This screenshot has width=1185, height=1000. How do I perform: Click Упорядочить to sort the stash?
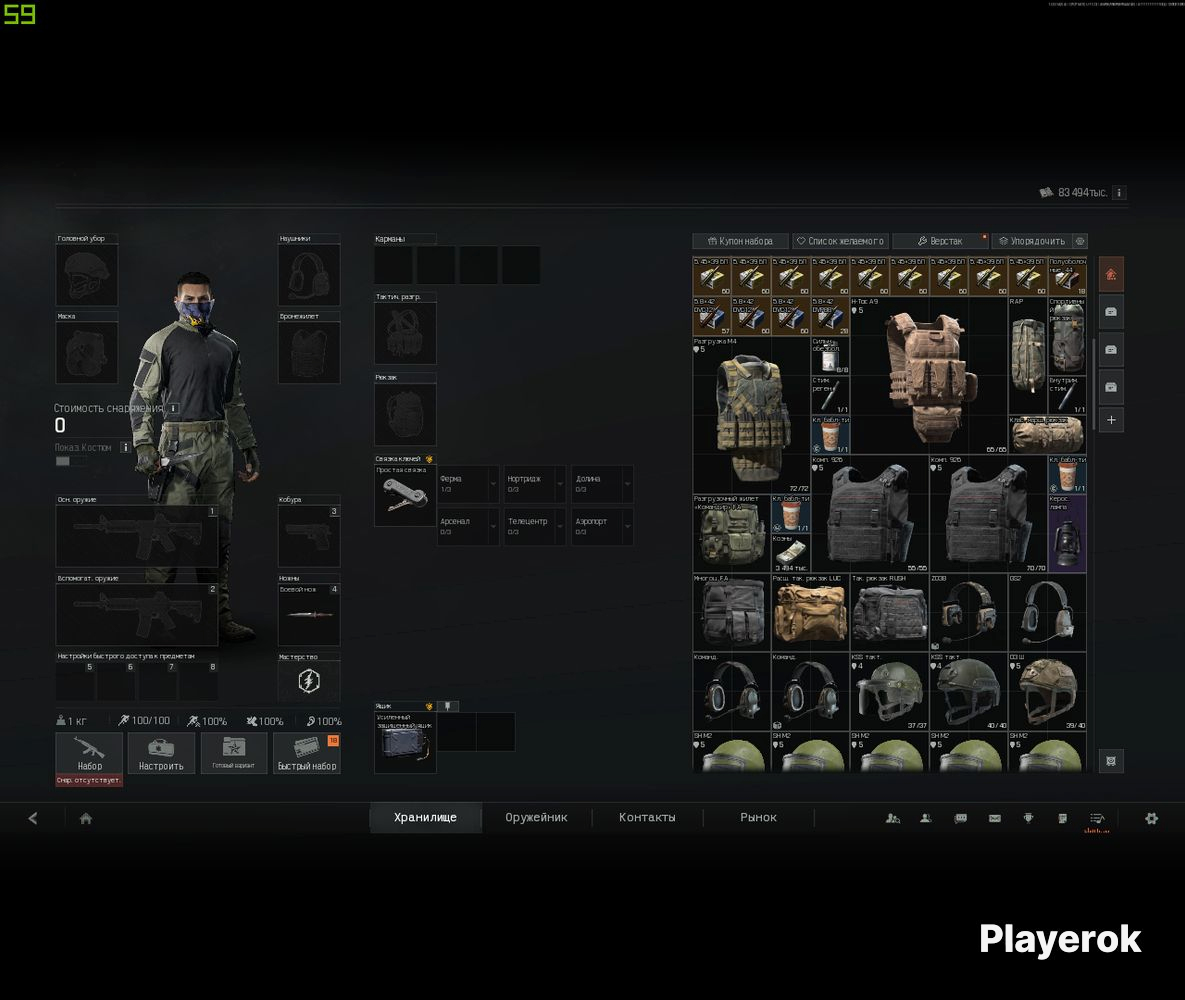tap(1032, 241)
